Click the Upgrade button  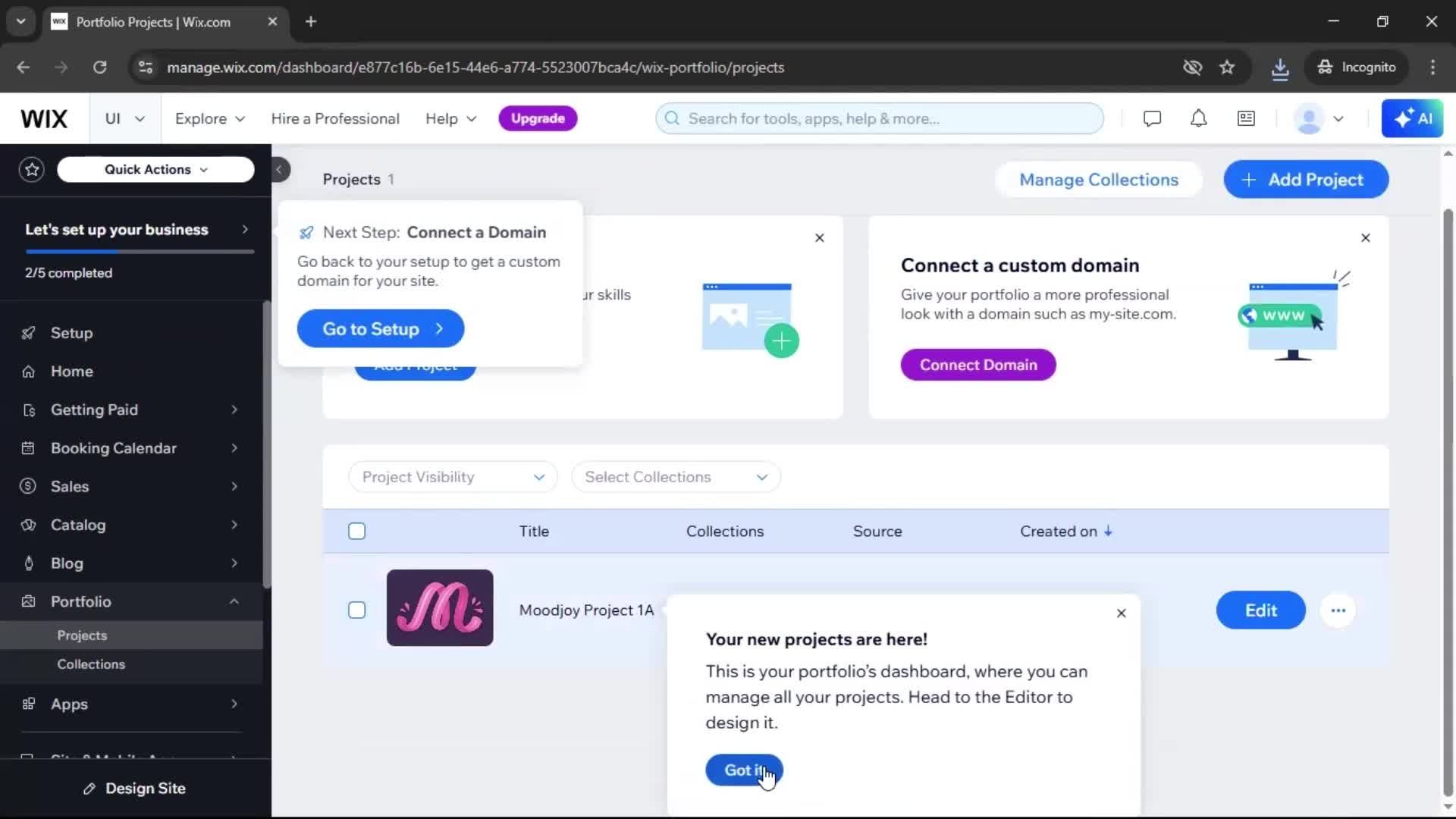point(538,118)
